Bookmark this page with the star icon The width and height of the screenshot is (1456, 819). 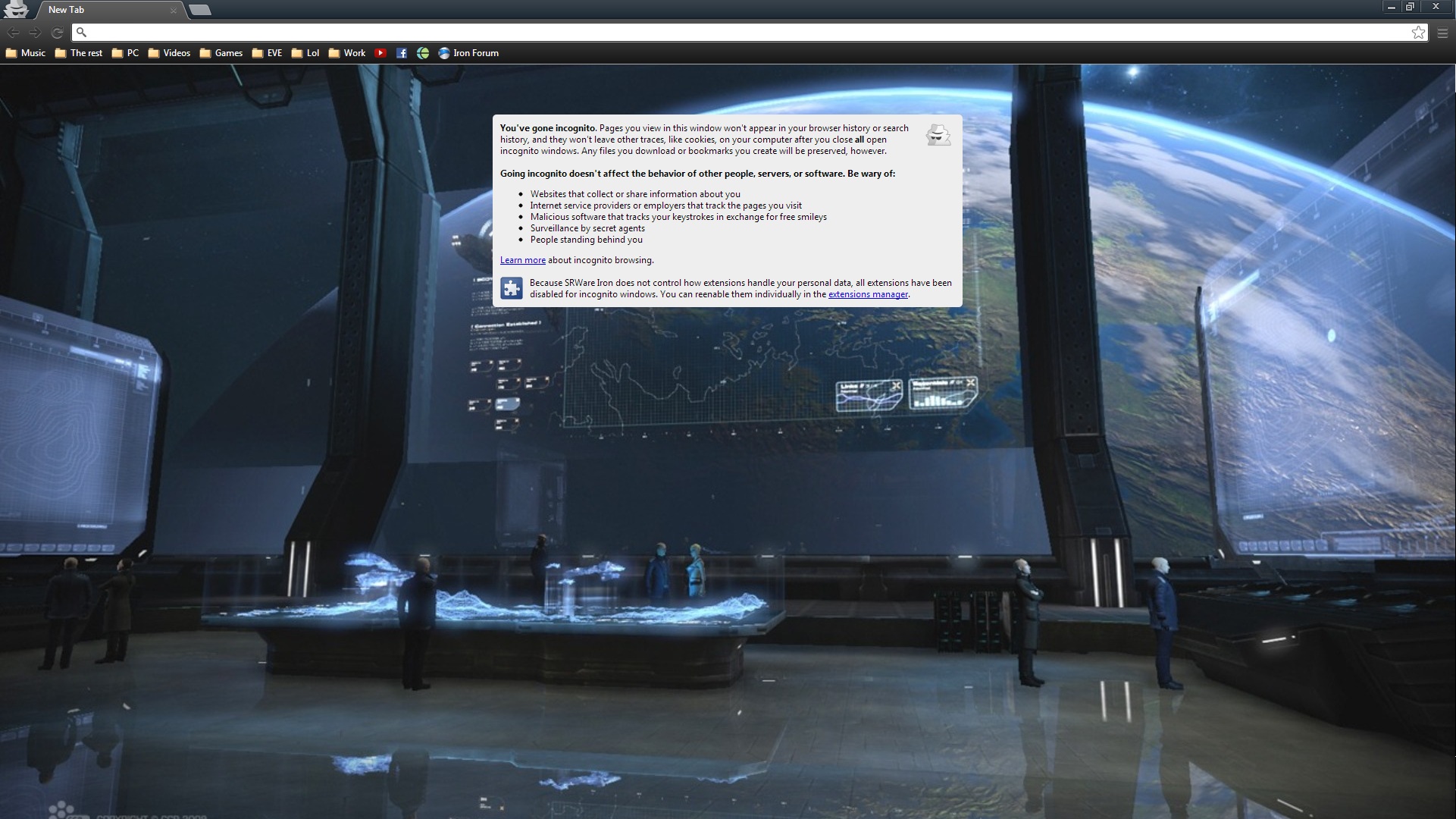coord(1418,32)
